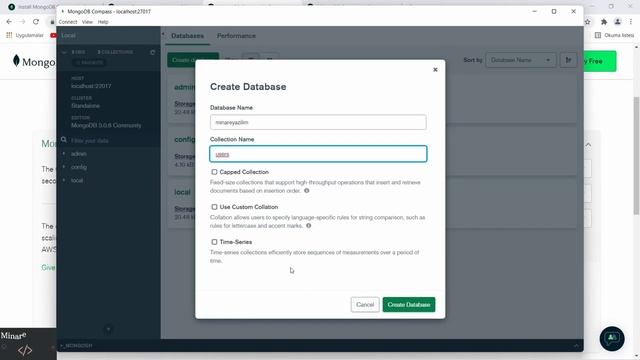
Task: Select the search magnifier icon in the sidebar
Action: [x=64, y=140]
